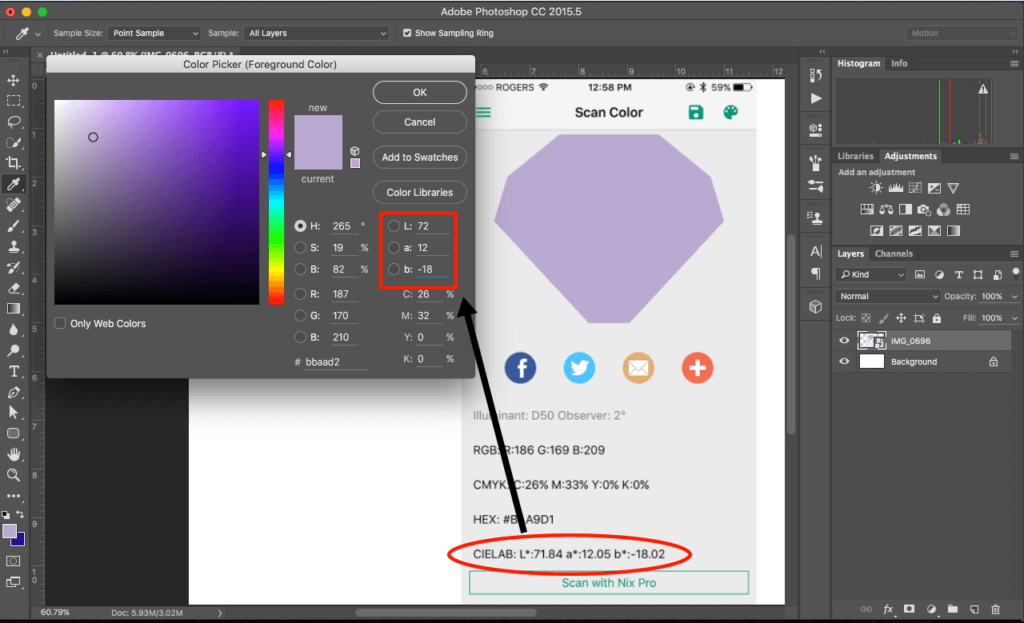
Task: Hide the IMG_0696 layer
Action: pos(843,340)
